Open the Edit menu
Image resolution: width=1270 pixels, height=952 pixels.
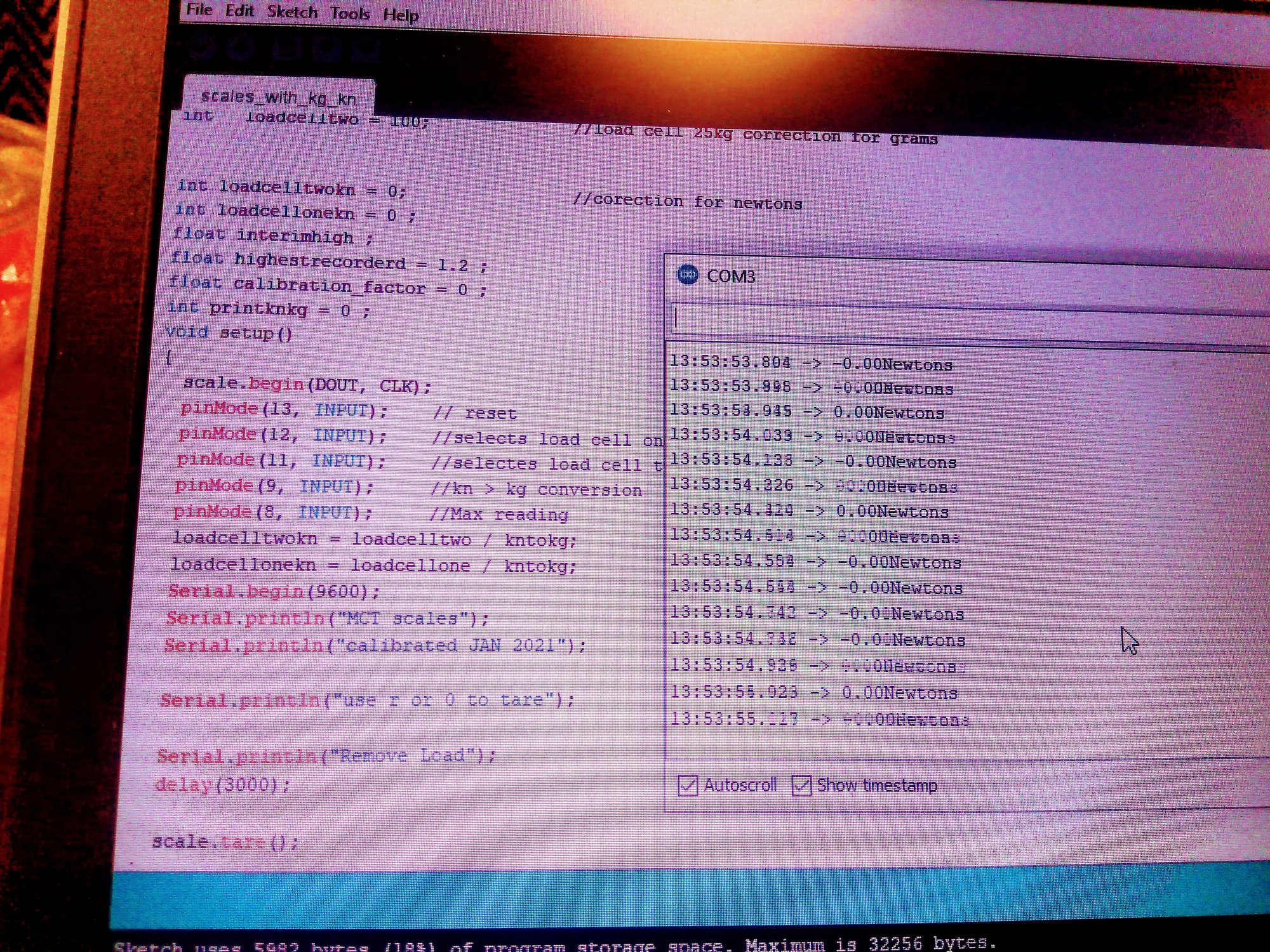coord(239,11)
